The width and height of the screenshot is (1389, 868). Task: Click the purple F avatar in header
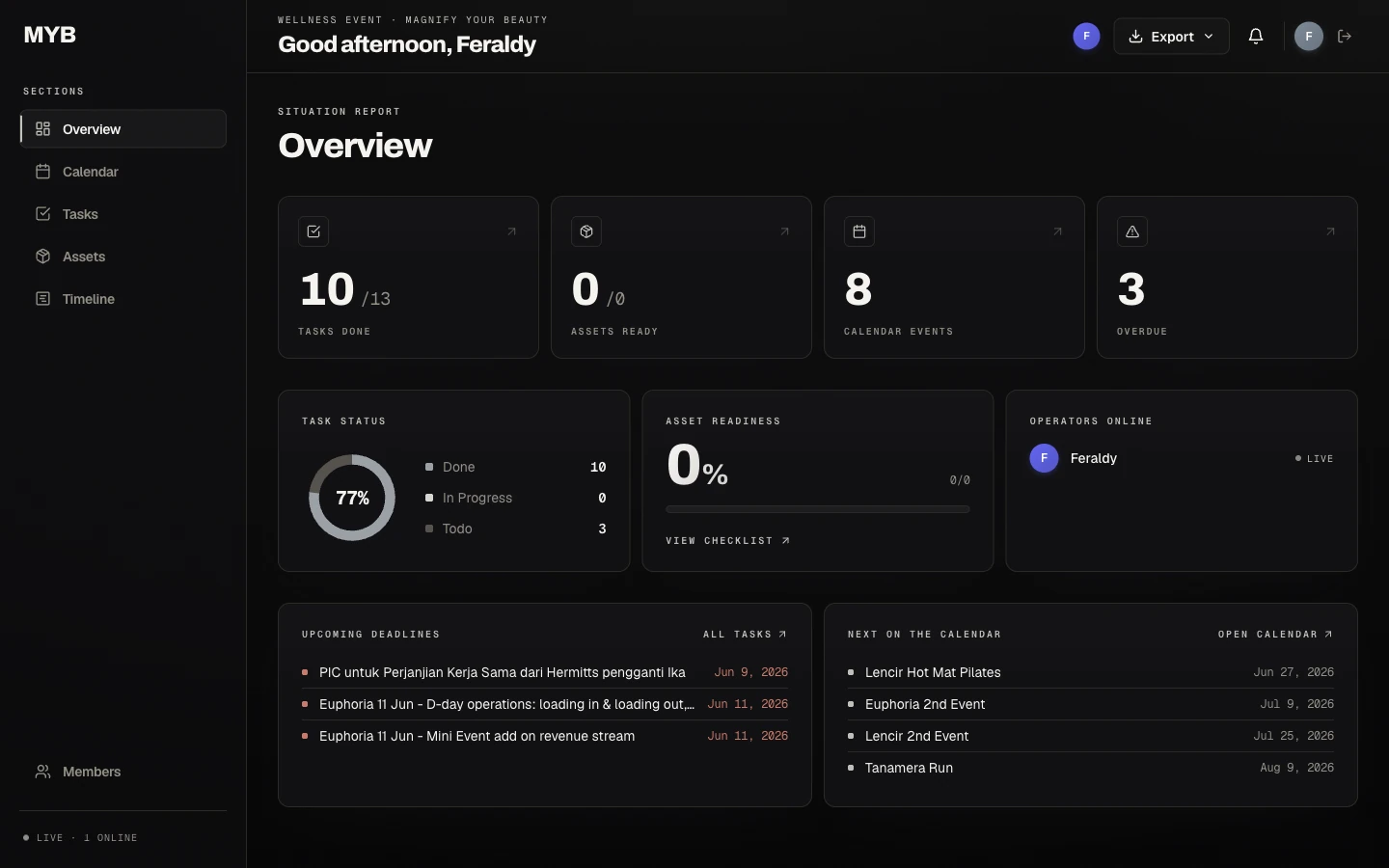(1086, 37)
